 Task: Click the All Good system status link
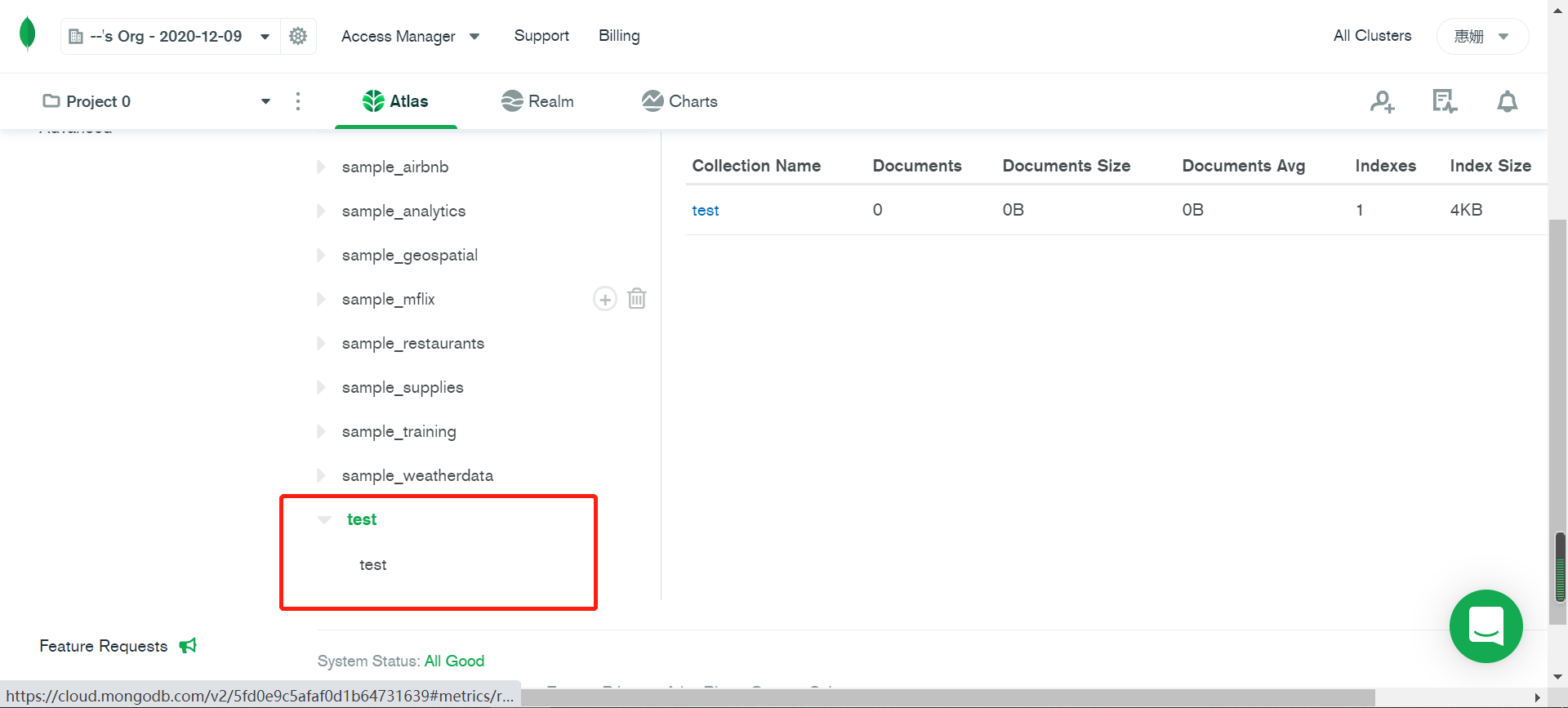(454, 661)
